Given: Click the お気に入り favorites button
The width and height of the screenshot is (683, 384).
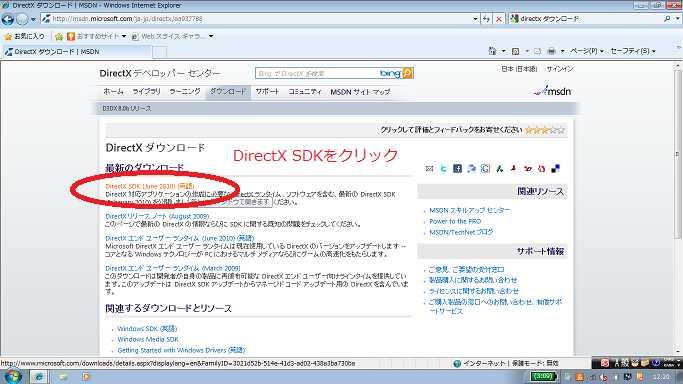Looking at the screenshot, I should [x=24, y=37].
